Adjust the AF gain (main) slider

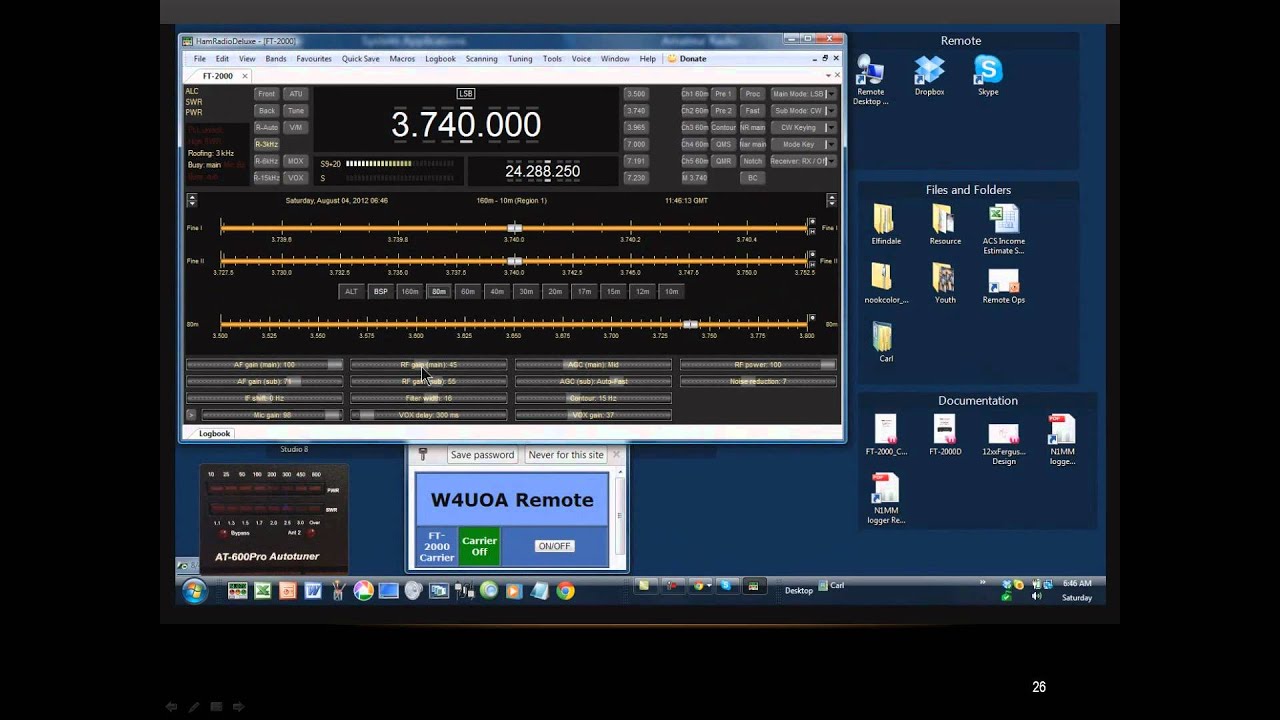pyautogui.click(x=264, y=365)
